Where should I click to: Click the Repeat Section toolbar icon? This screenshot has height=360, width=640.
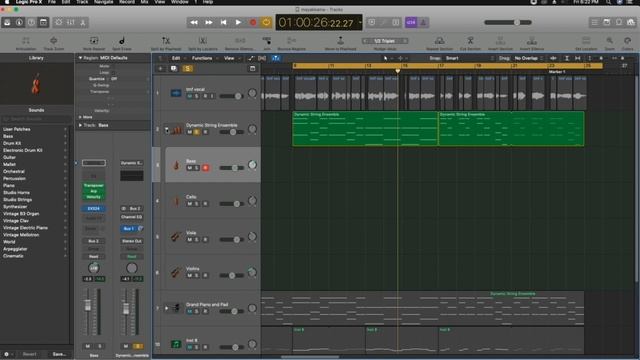coord(440,40)
